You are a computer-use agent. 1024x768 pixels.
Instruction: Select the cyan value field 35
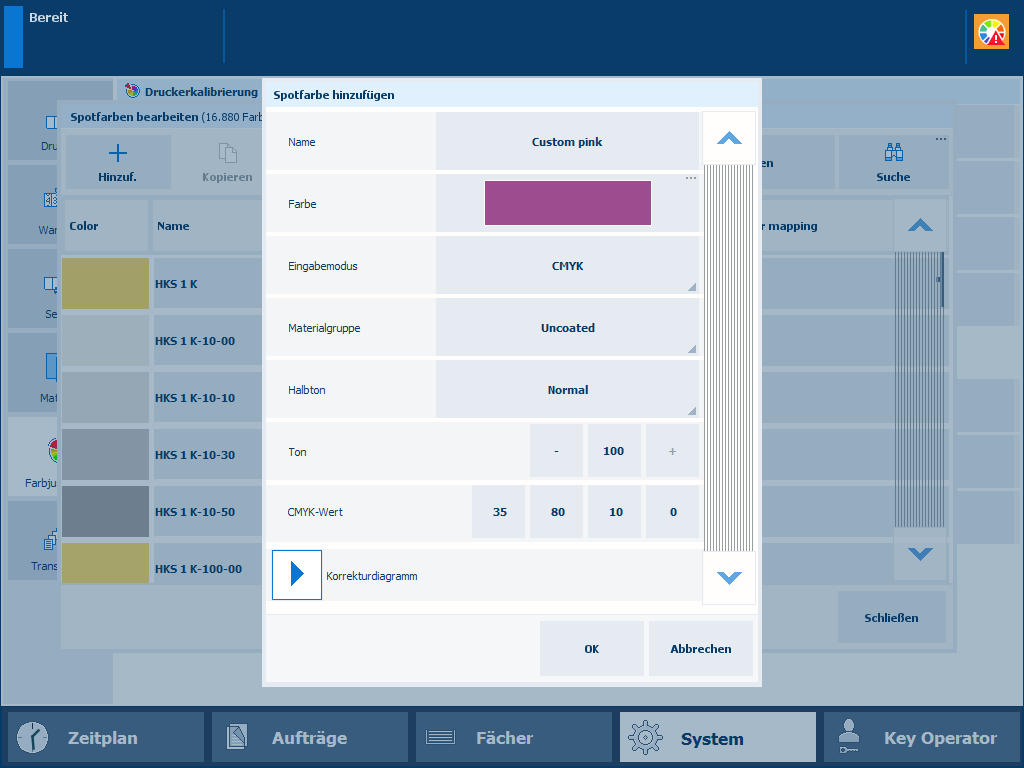coord(499,512)
